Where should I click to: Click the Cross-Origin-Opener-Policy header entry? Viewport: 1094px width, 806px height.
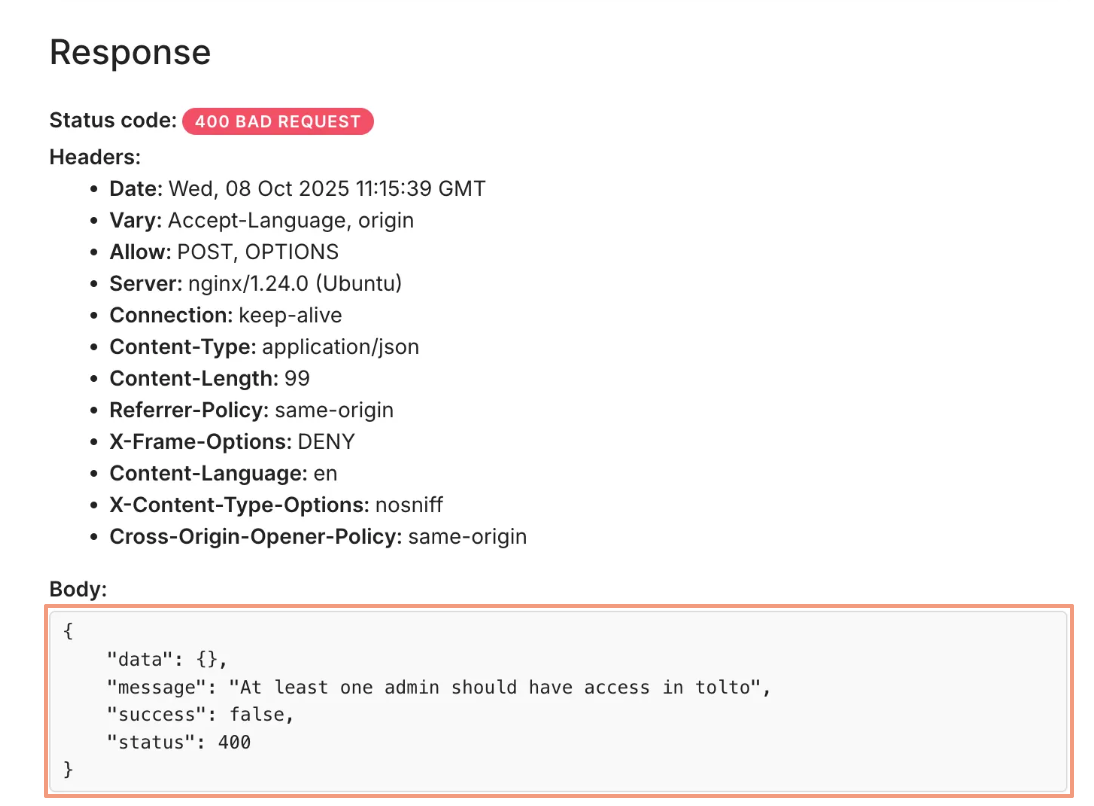(x=318, y=537)
